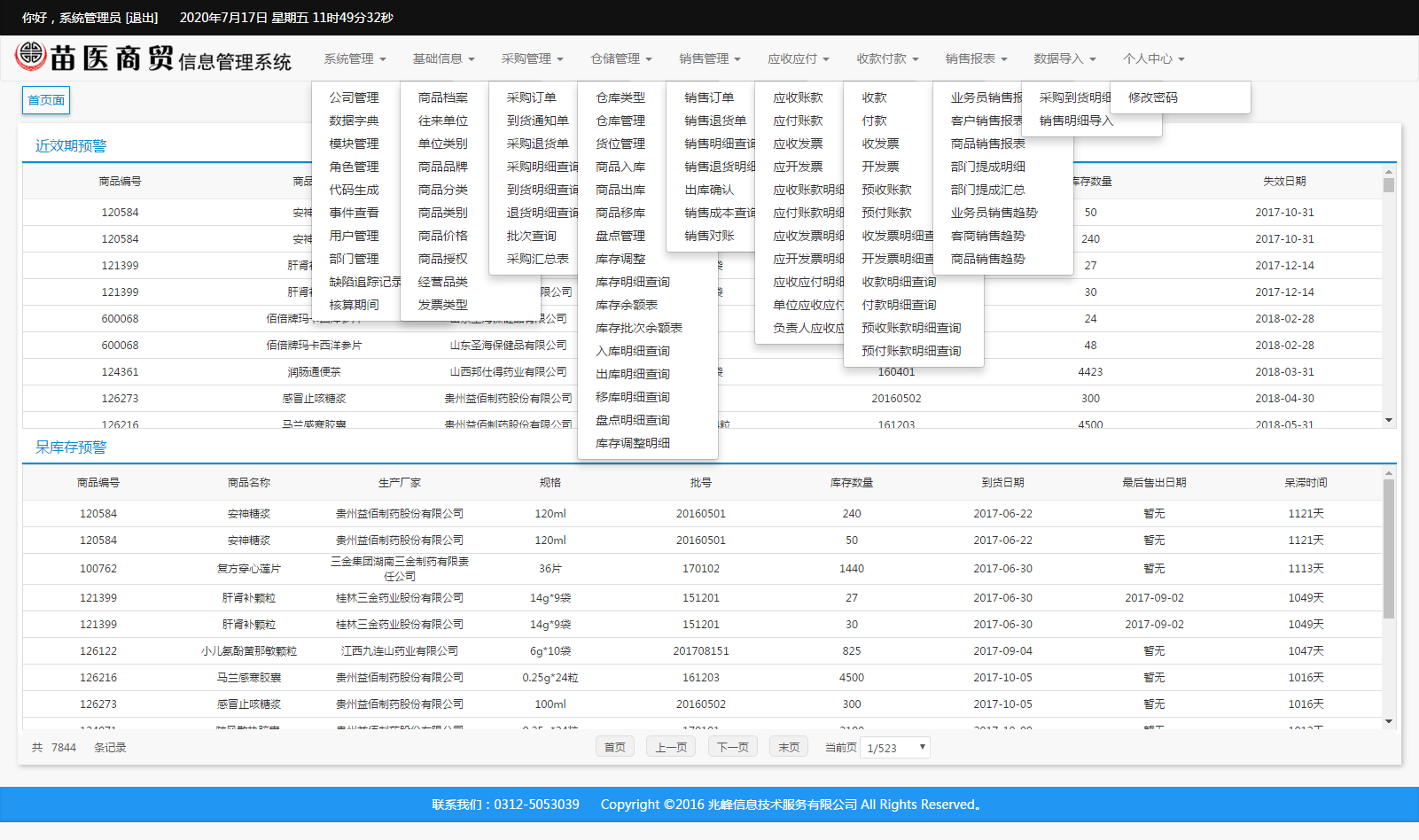Choose 修改密码 from the menu
The height and width of the screenshot is (840, 1419).
coord(1152,97)
